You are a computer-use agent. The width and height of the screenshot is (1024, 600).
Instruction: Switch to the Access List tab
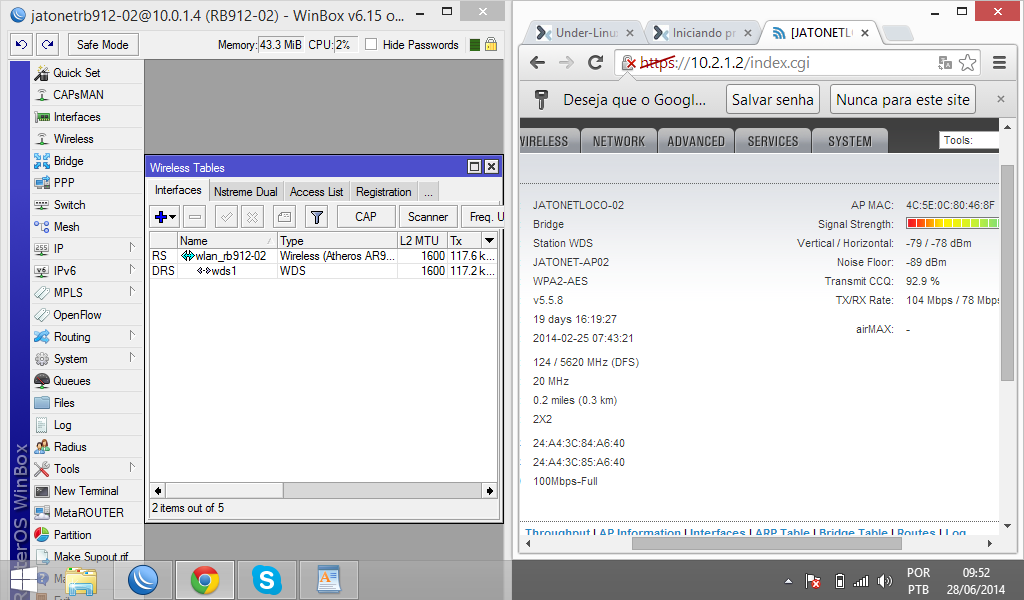[316, 192]
